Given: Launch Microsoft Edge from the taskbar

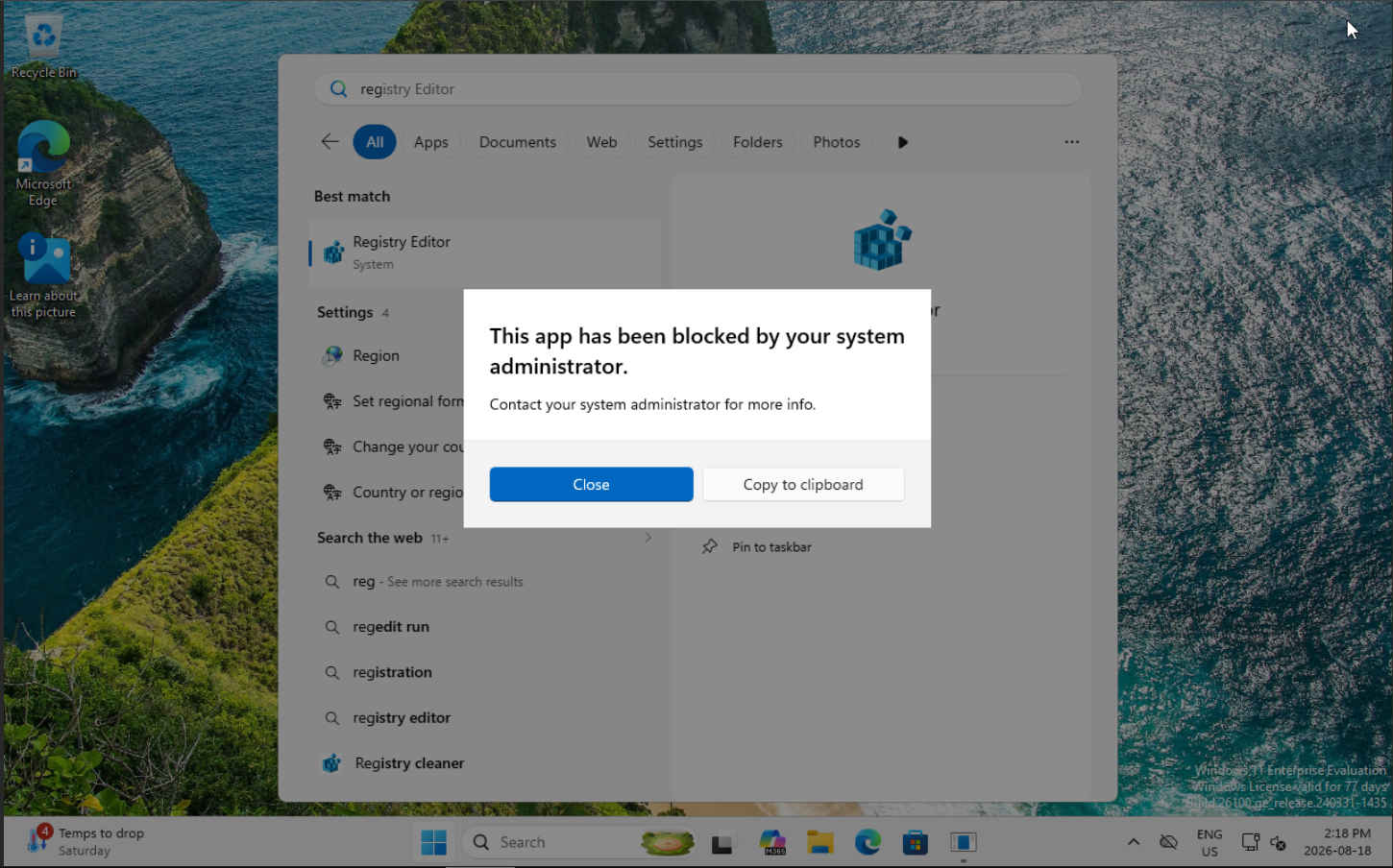Looking at the screenshot, I should 868,843.
